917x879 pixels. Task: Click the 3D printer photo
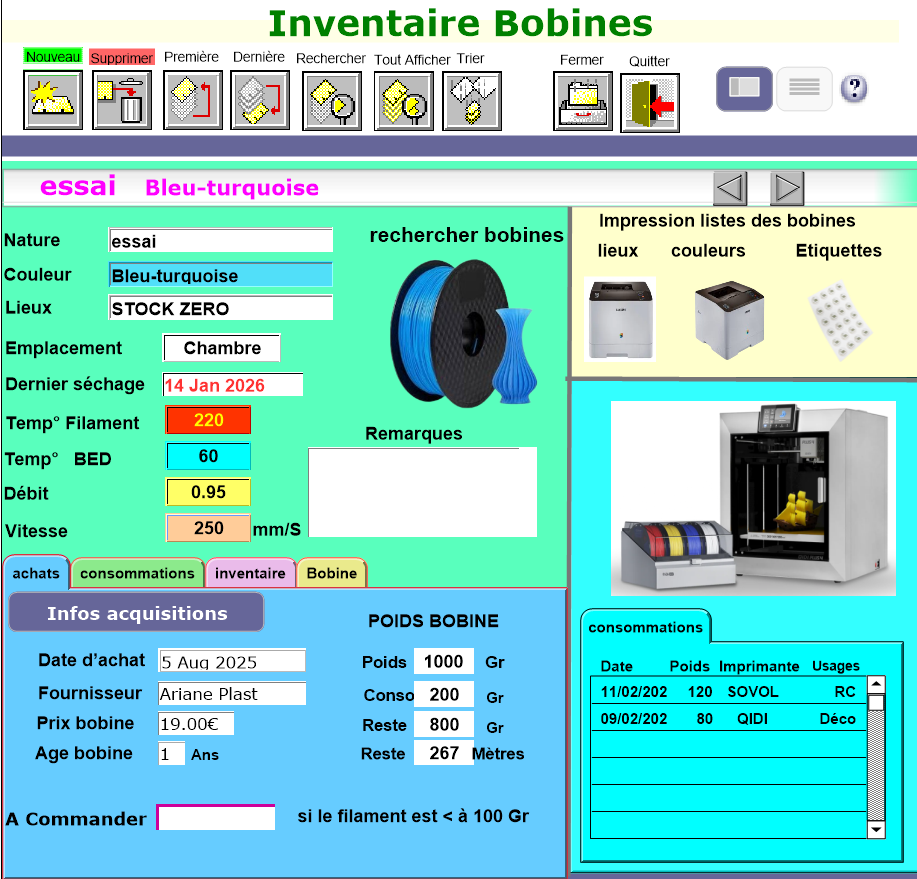pyautogui.click(x=753, y=498)
